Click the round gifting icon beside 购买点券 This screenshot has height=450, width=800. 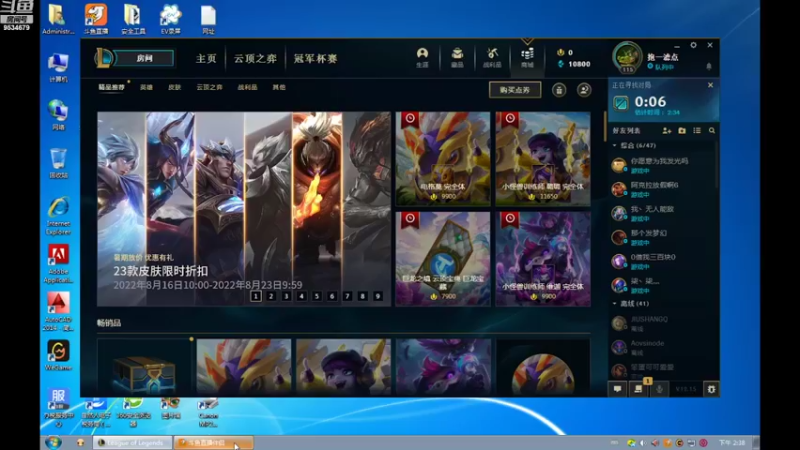(x=559, y=90)
